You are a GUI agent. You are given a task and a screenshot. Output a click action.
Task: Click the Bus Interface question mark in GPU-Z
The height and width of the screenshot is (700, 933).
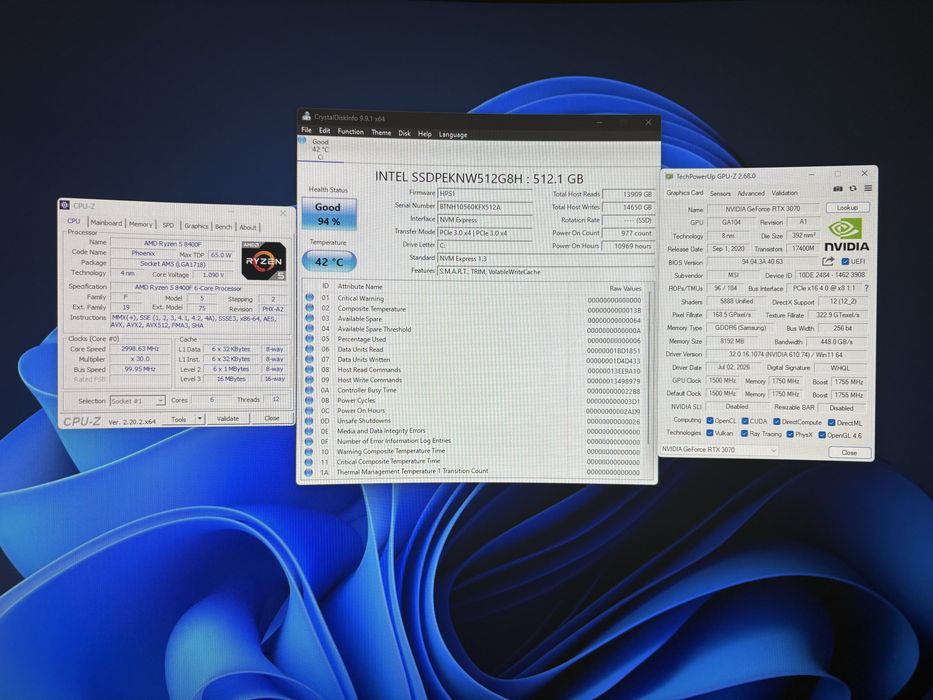coord(866,288)
